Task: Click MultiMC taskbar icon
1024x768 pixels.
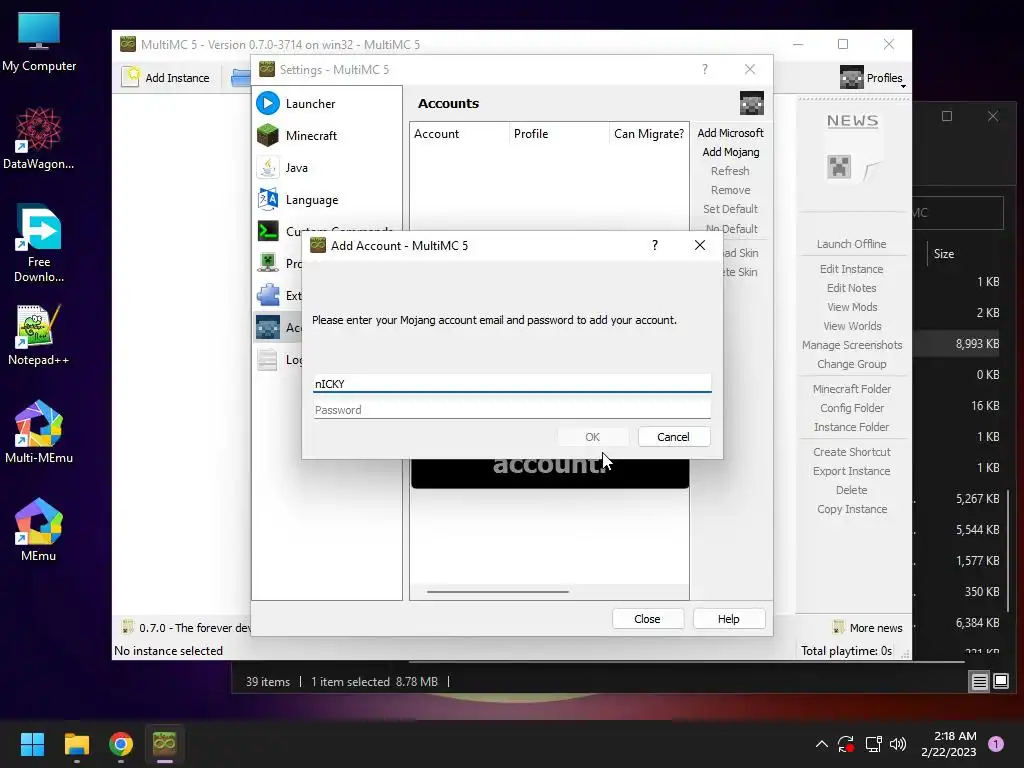Action: pyautogui.click(x=165, y=744)
